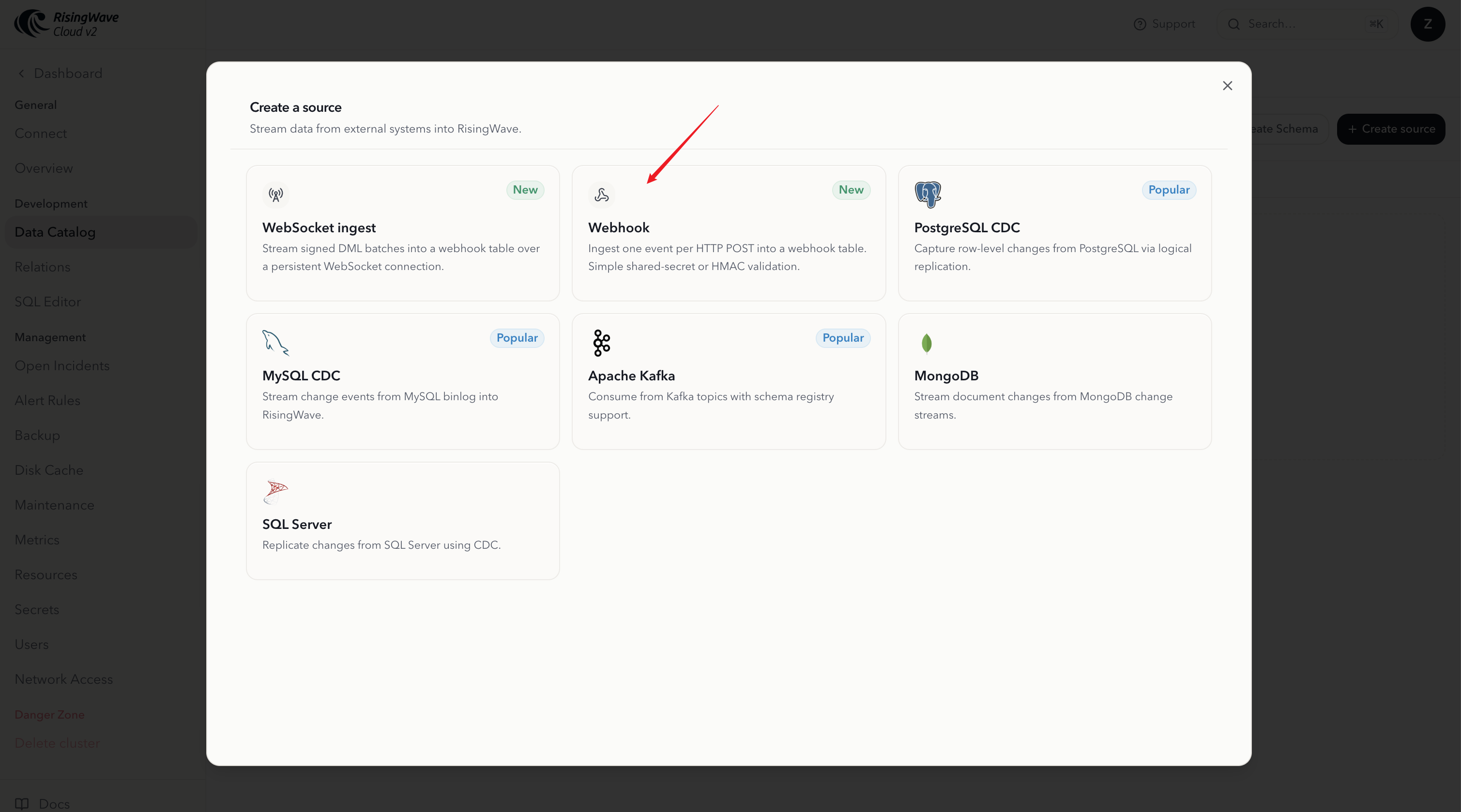
Task: Click the RisingWave Cloud logo
Action: click(66, 24)
